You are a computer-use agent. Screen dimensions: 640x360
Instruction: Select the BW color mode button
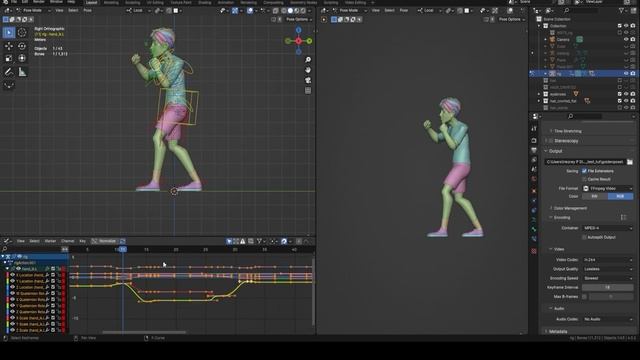595,196
